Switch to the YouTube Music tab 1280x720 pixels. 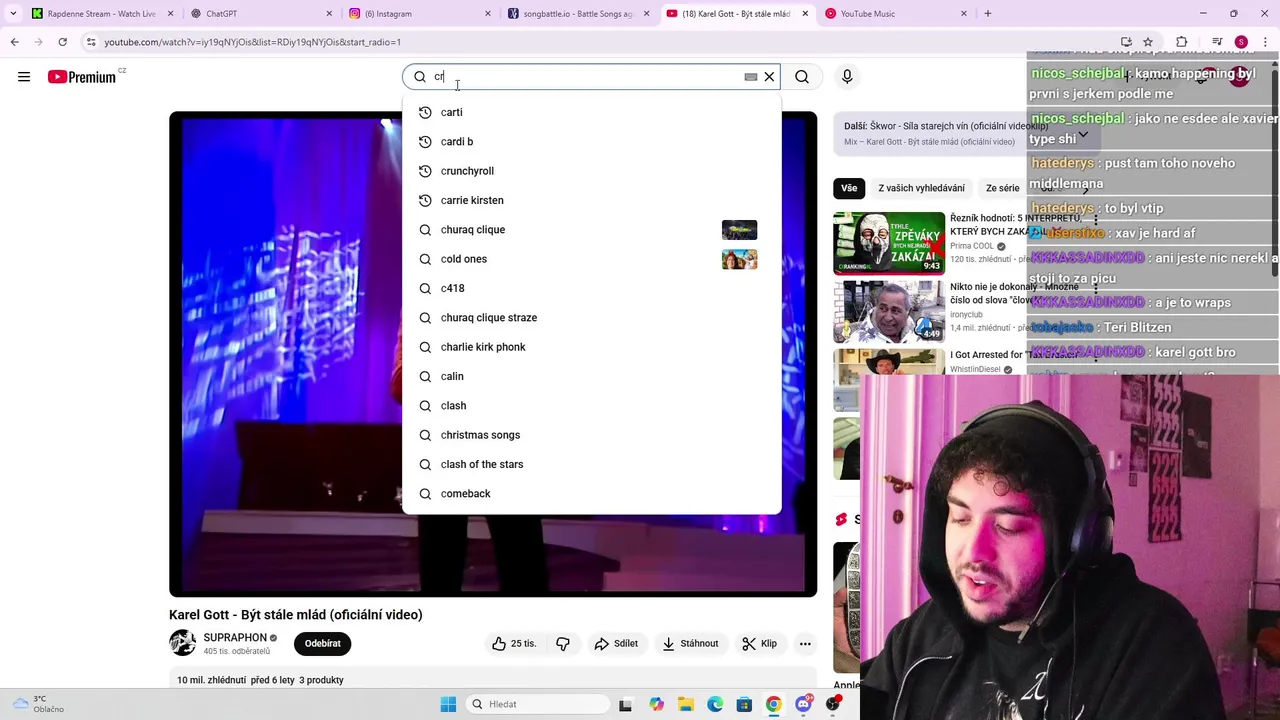tap(895, 14)
